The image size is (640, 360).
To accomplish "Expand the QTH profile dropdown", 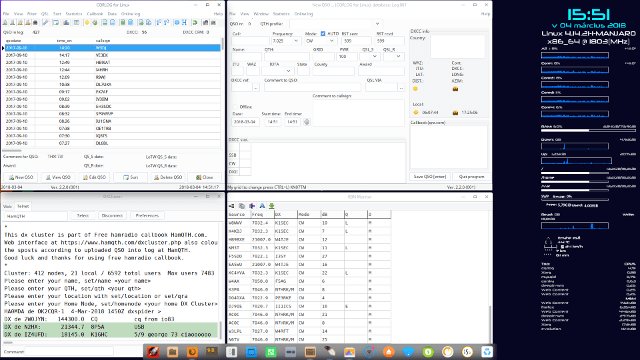I will [378, 24].
